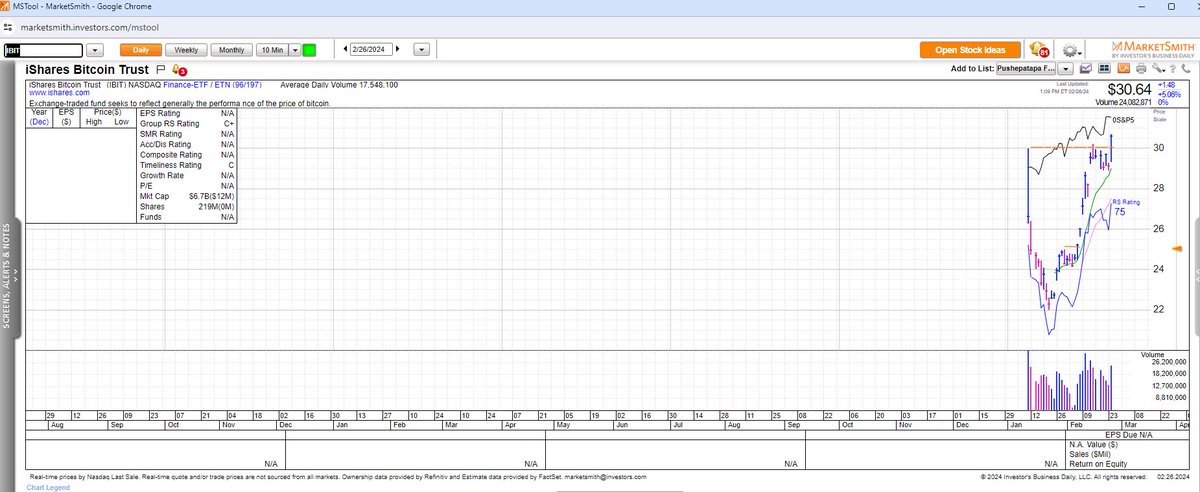Click the ticker symbol input field showing IBIT

tap(42, 49)
